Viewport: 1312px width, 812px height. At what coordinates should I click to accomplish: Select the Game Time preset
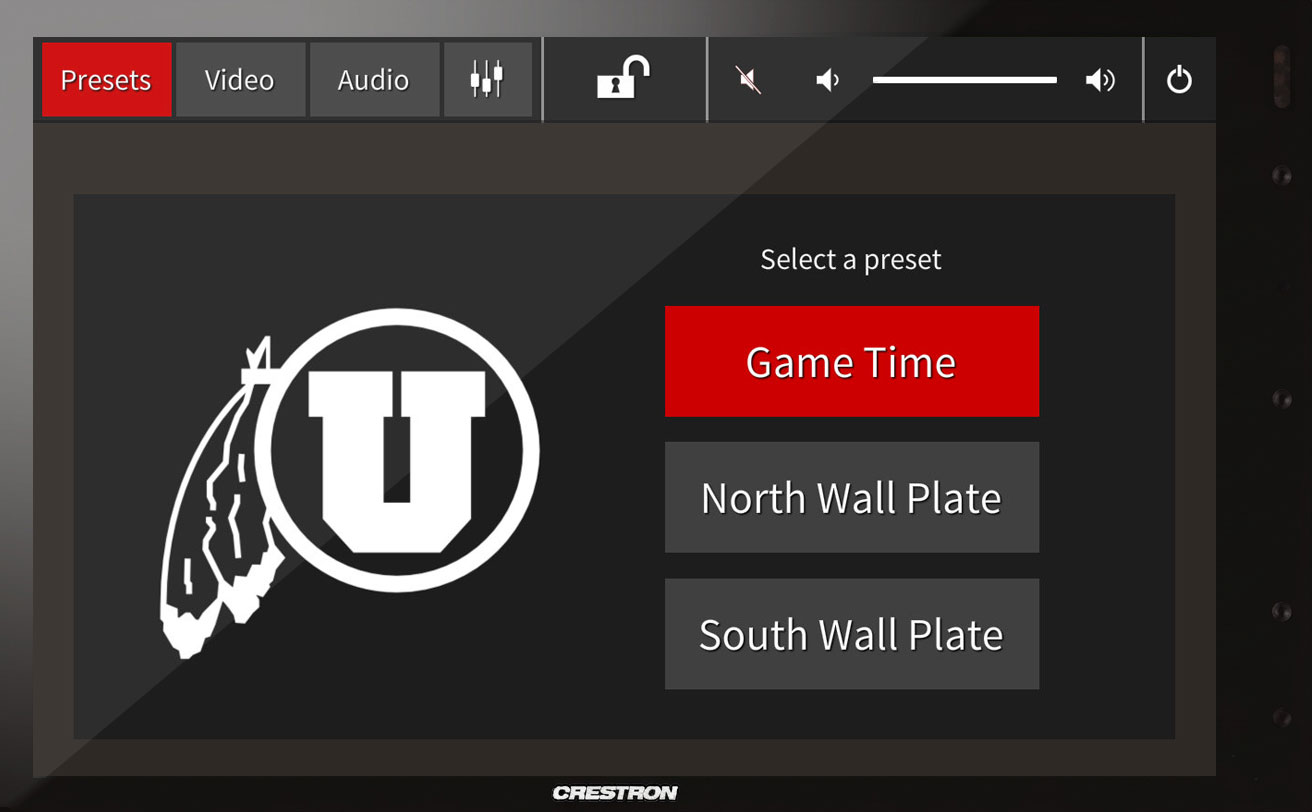851,361
